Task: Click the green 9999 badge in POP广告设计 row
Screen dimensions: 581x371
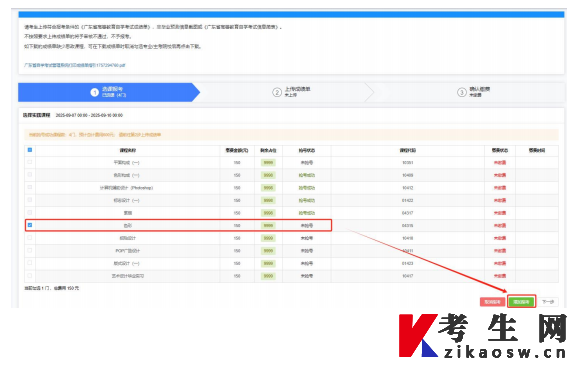Action: point(268,251)
